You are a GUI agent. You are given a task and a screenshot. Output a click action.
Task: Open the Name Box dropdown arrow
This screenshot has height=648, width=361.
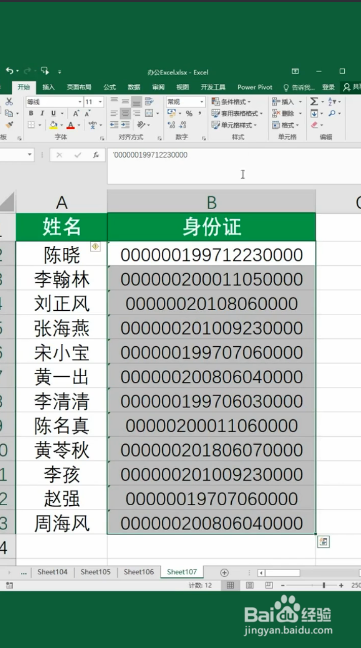coord(30,155)
